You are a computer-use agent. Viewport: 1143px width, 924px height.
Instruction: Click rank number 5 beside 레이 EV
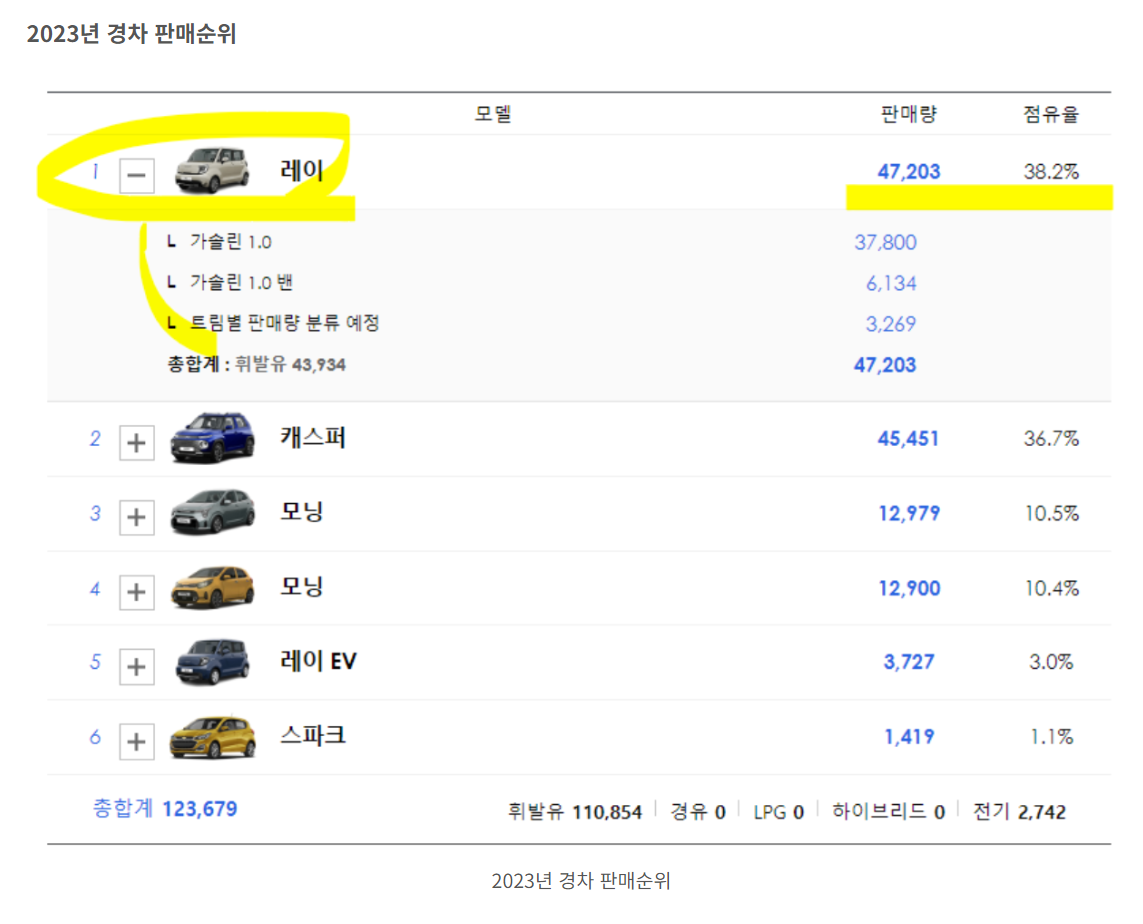[x=95, y=662]
